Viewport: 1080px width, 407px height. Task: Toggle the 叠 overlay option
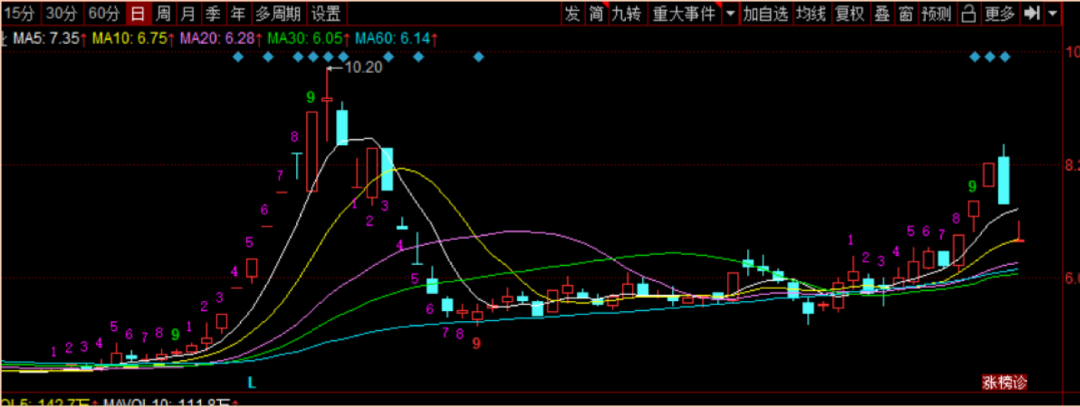click(x=882, y=13)
